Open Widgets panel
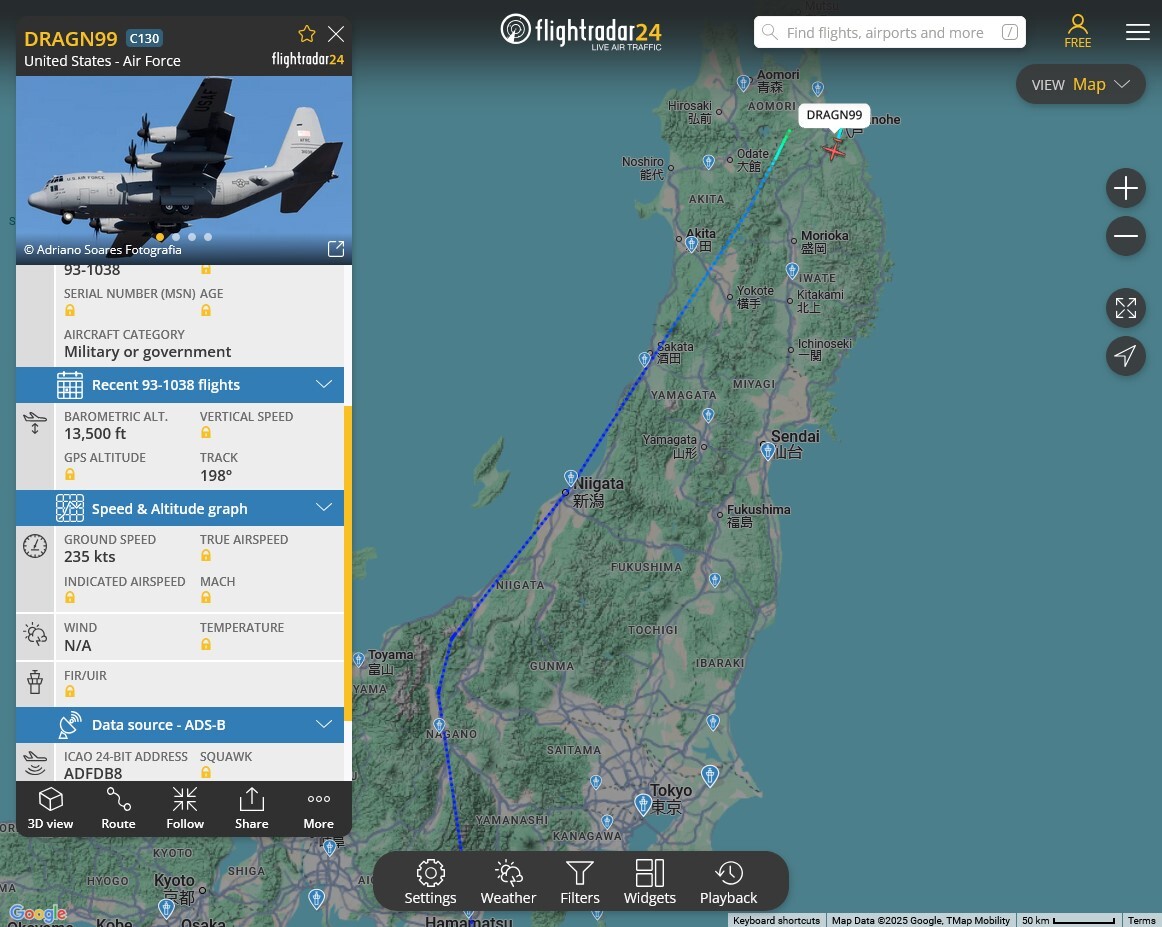Screen dimensions: 1162x927 [x=649, y=883]
